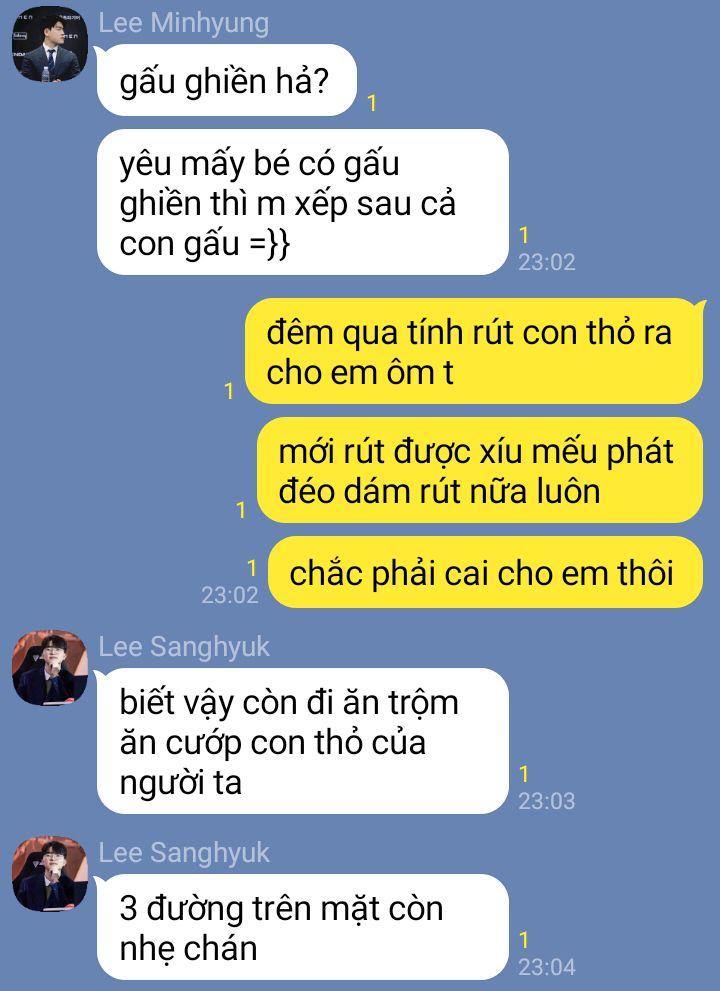The width and height of the screenshot is (720, 991).
Task: Tap the second Lee Sanghyuk avatar
Action: (x=50, y=874)
